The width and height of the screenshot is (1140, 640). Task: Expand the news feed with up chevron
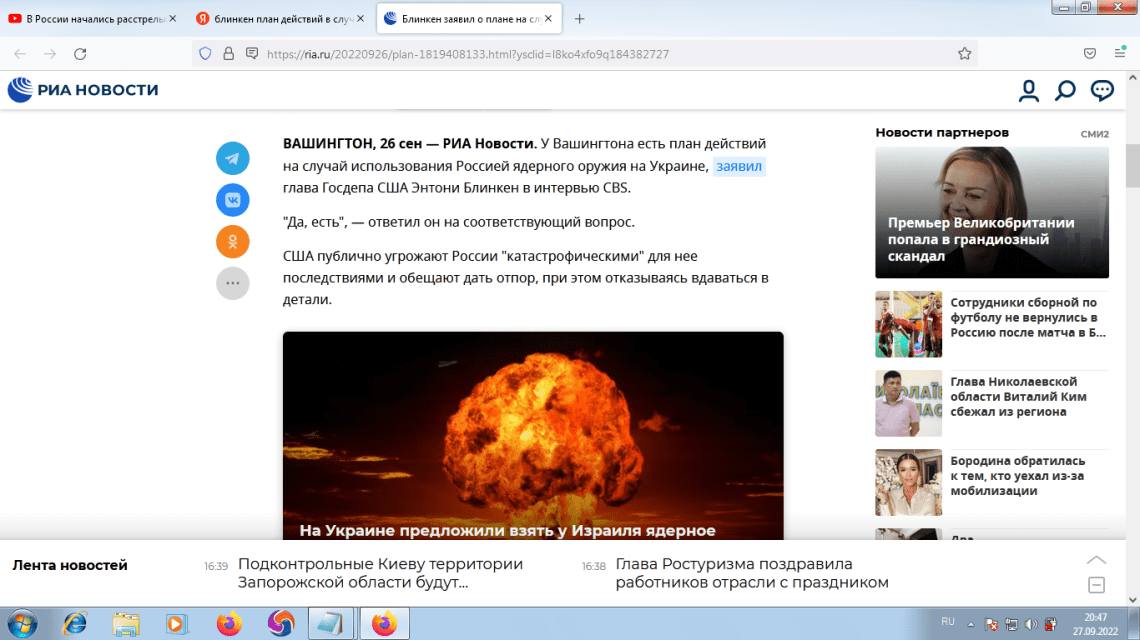pos(1096,560)
